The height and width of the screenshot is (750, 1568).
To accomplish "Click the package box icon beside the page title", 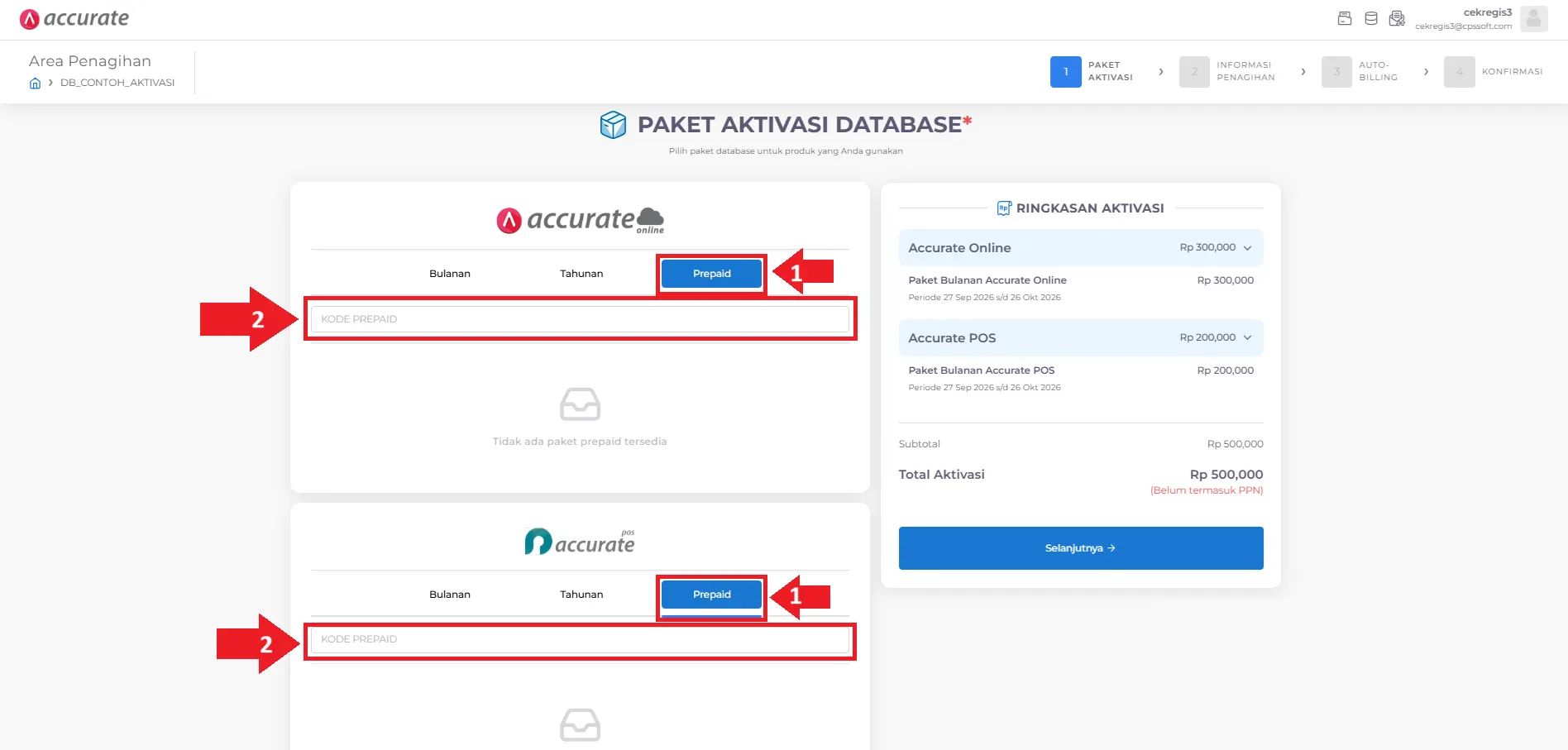I will [x=613, y=125].
